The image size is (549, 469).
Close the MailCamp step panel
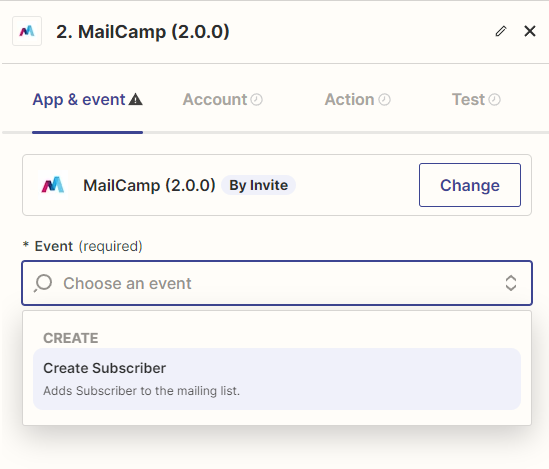pyautogui.click(x=530, y=31)
